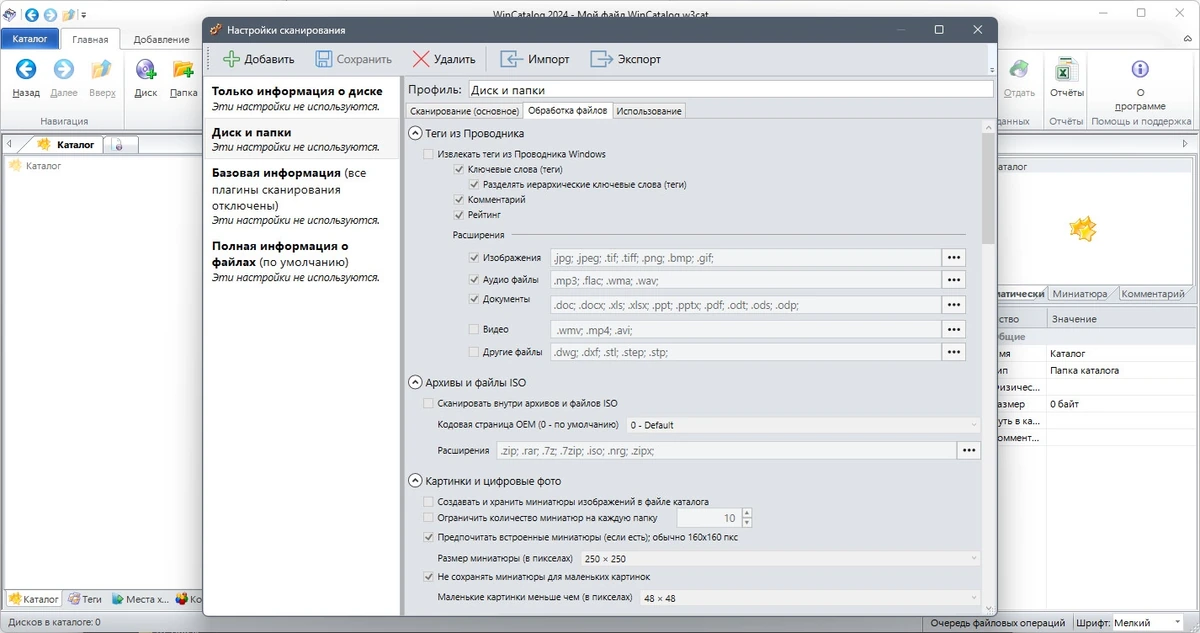Viewport: 1200px width, 633px height.
Task: Click the Отчёты Excel icon in the ribbon
Action: 1066,69
